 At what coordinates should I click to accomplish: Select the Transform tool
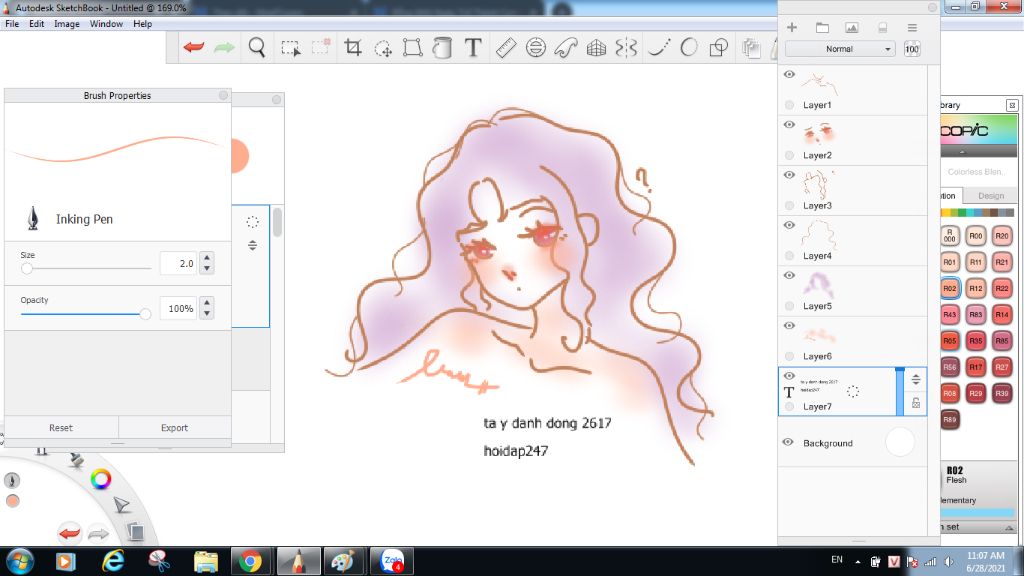(413, 48)
